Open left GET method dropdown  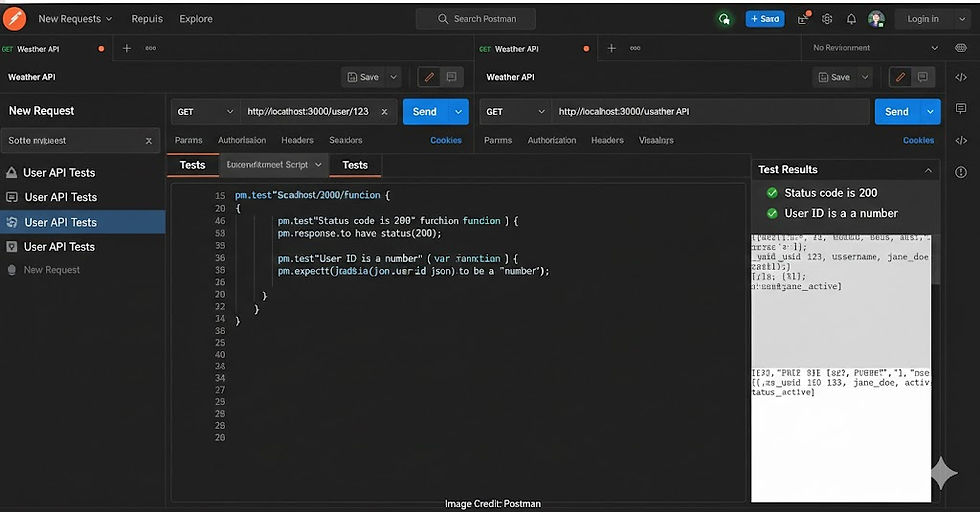[205, 112]
